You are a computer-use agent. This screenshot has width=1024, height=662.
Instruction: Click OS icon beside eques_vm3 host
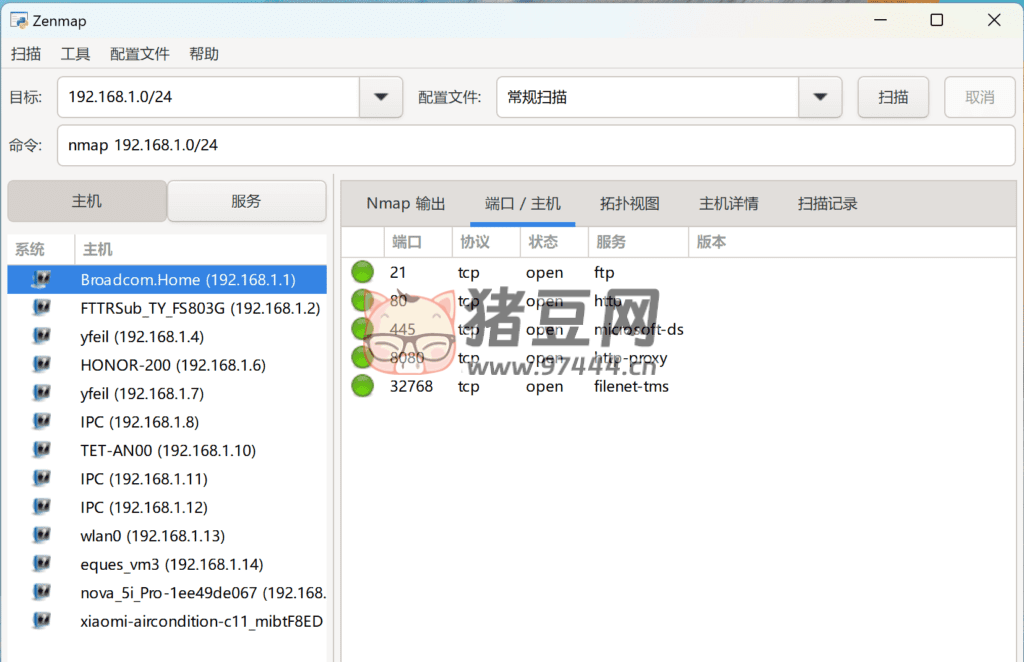[41, 563]
